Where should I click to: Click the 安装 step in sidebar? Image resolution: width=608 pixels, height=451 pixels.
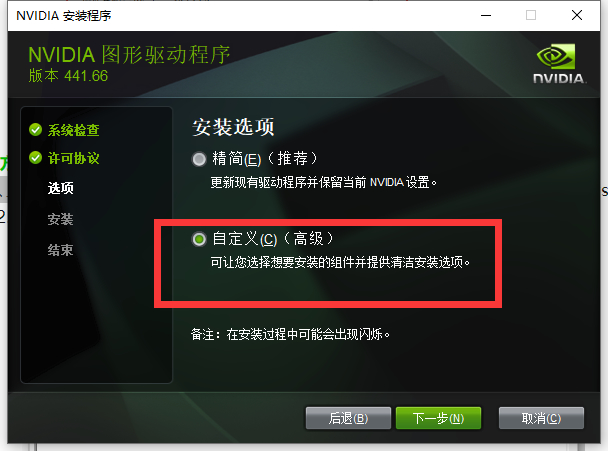point(60,219)
